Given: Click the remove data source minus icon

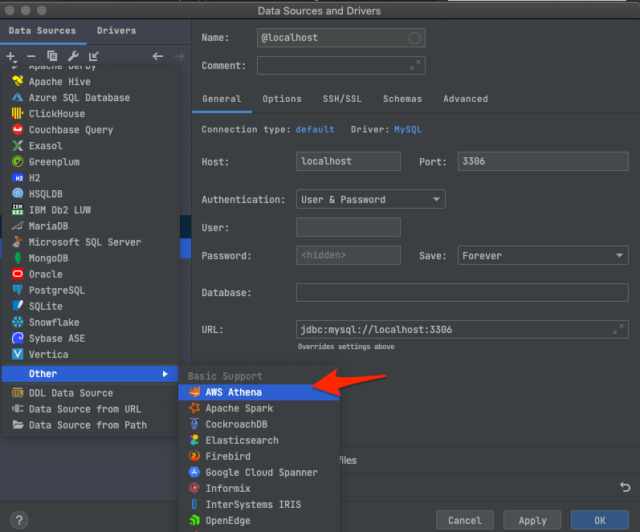Looking at the screenshot, I should [31, 56].
